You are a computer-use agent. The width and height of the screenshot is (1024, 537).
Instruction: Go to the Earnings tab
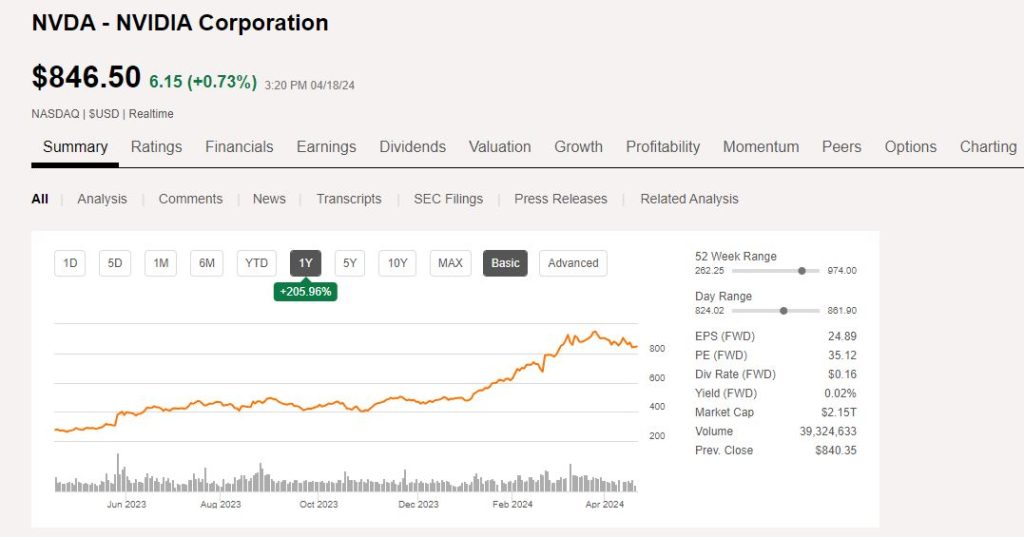(326, 147)
